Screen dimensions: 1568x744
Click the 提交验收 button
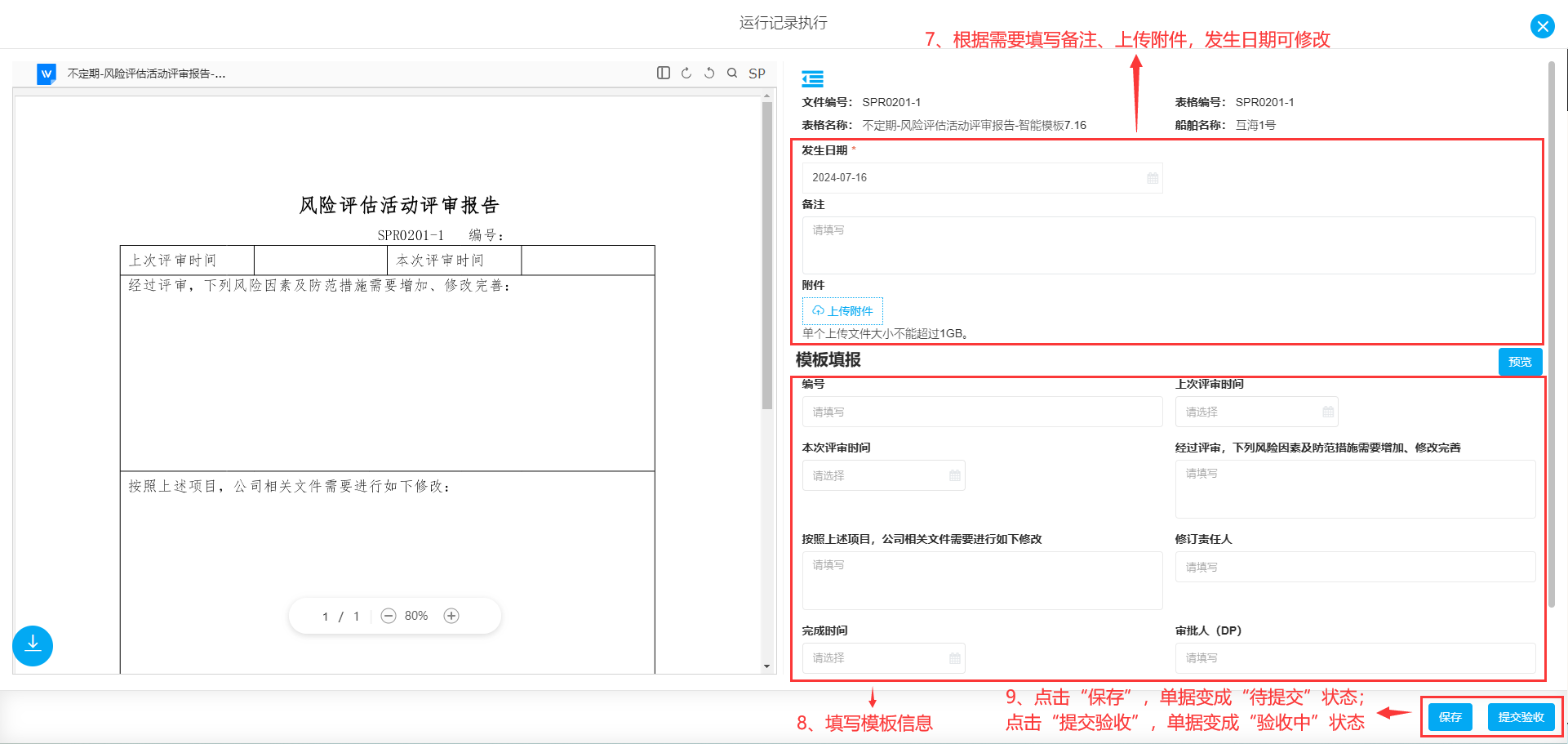tap(1521, 717)
